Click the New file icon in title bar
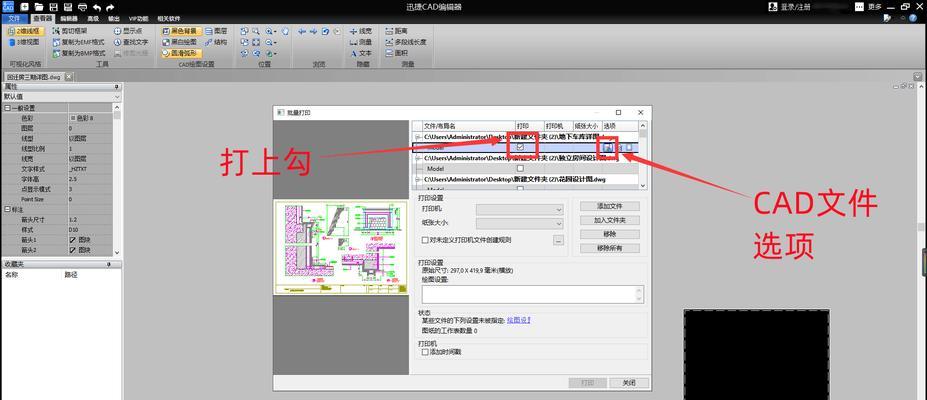 point(24,6)
